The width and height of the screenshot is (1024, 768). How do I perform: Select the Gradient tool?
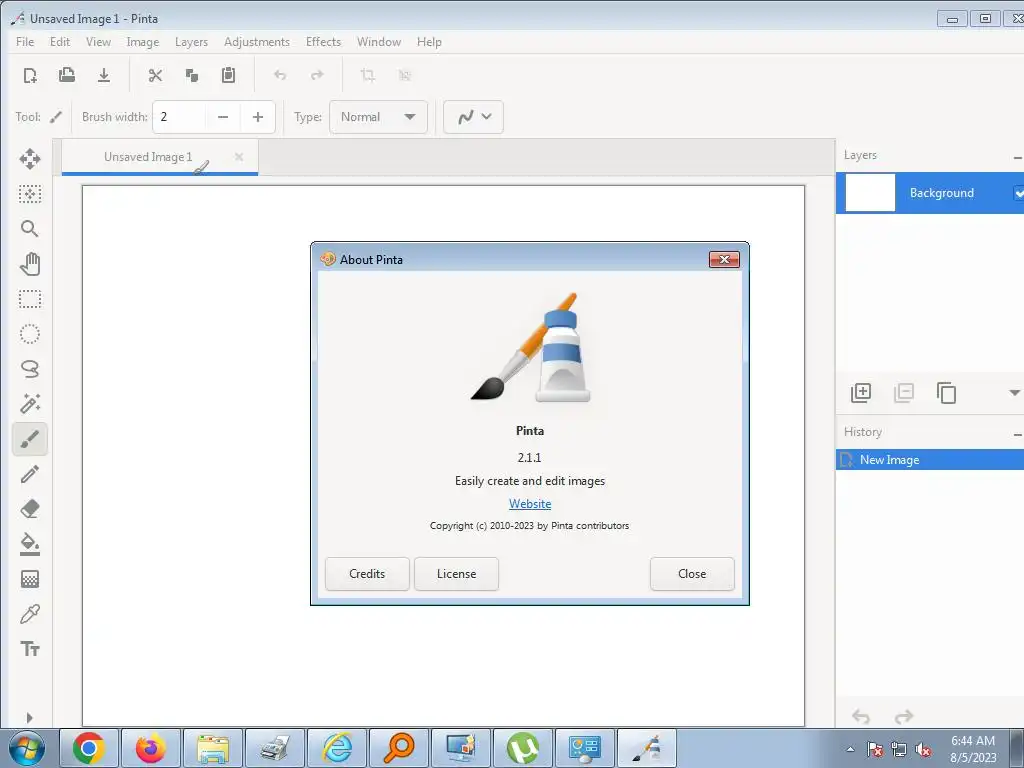[30, 579]
